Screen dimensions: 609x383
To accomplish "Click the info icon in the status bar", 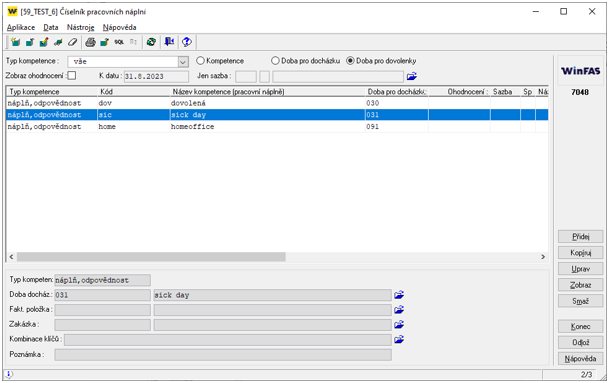I will [x=9, y=374].
